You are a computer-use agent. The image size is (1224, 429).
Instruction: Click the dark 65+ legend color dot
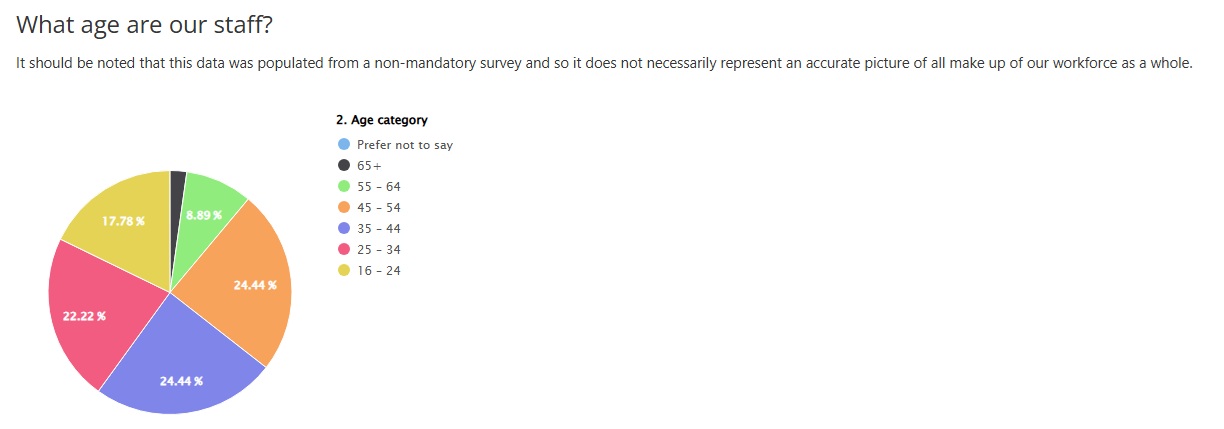(x=344, y=166)
